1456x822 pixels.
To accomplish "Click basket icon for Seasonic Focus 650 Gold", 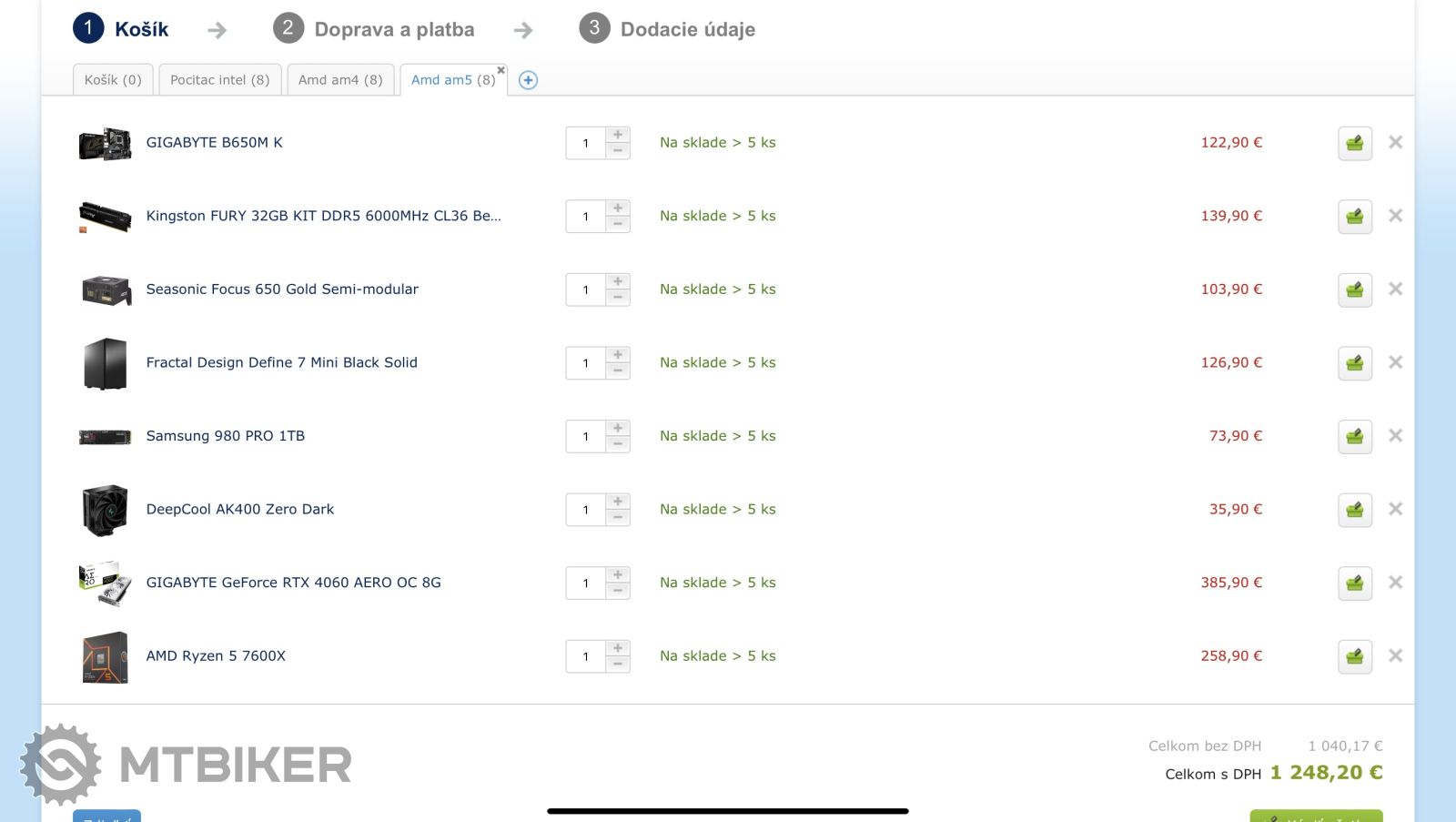I will tap(1354, 289).
